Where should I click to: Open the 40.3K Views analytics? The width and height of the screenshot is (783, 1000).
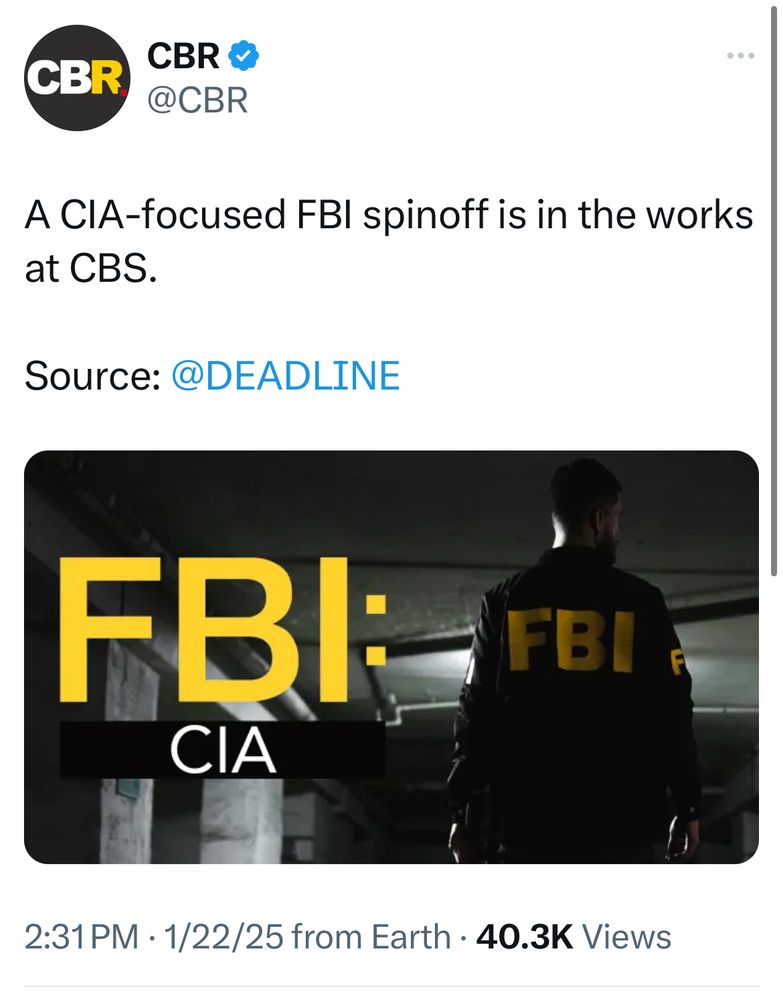[573, 937]
